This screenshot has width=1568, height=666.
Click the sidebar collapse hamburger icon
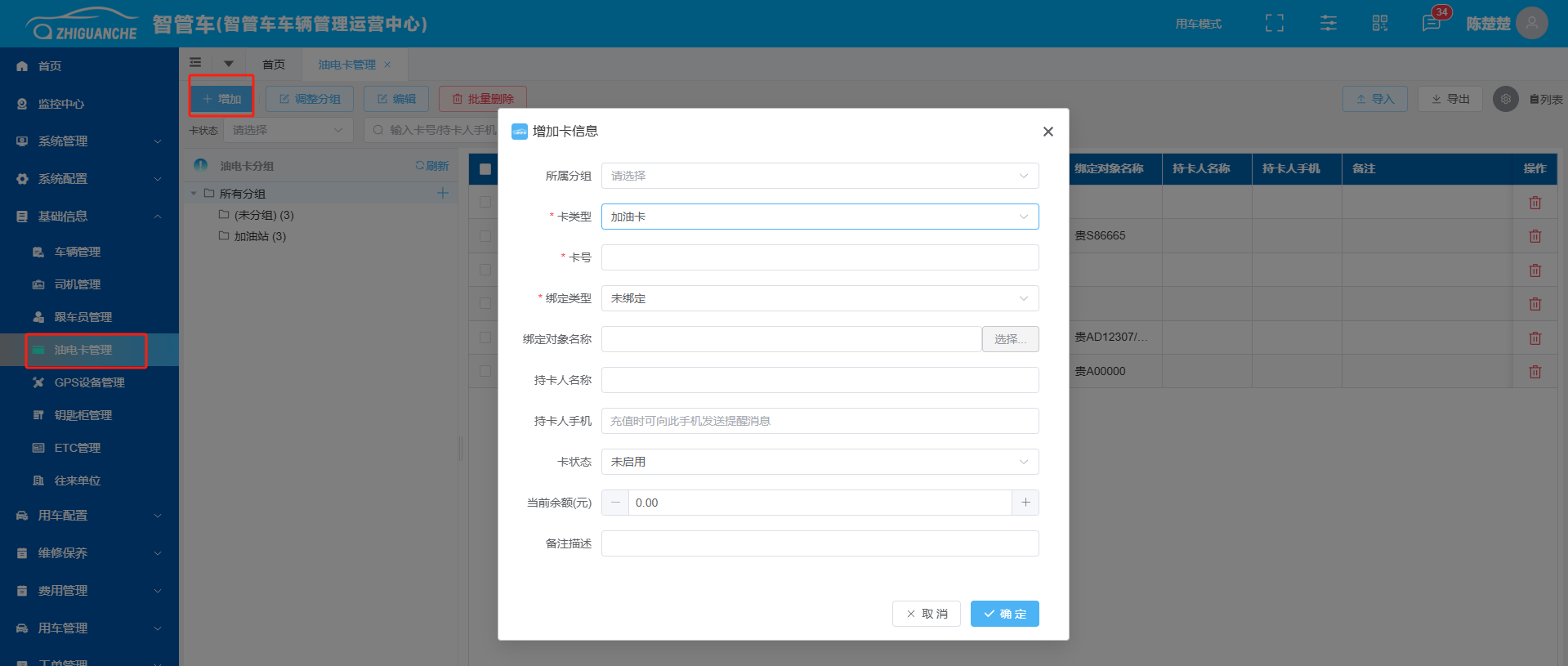(195, 63)
